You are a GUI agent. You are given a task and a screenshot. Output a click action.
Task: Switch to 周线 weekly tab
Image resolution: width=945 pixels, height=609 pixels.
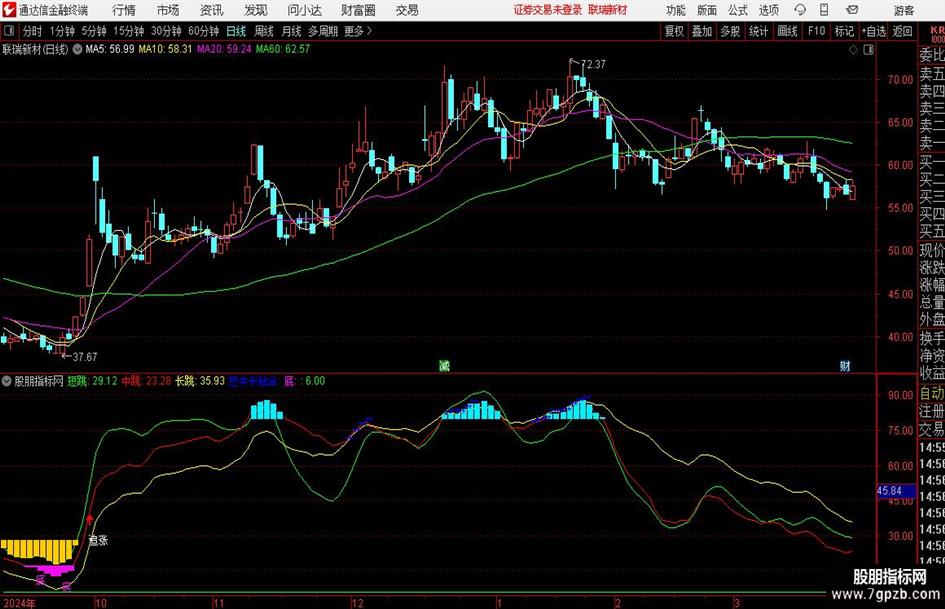coord(264,31)
